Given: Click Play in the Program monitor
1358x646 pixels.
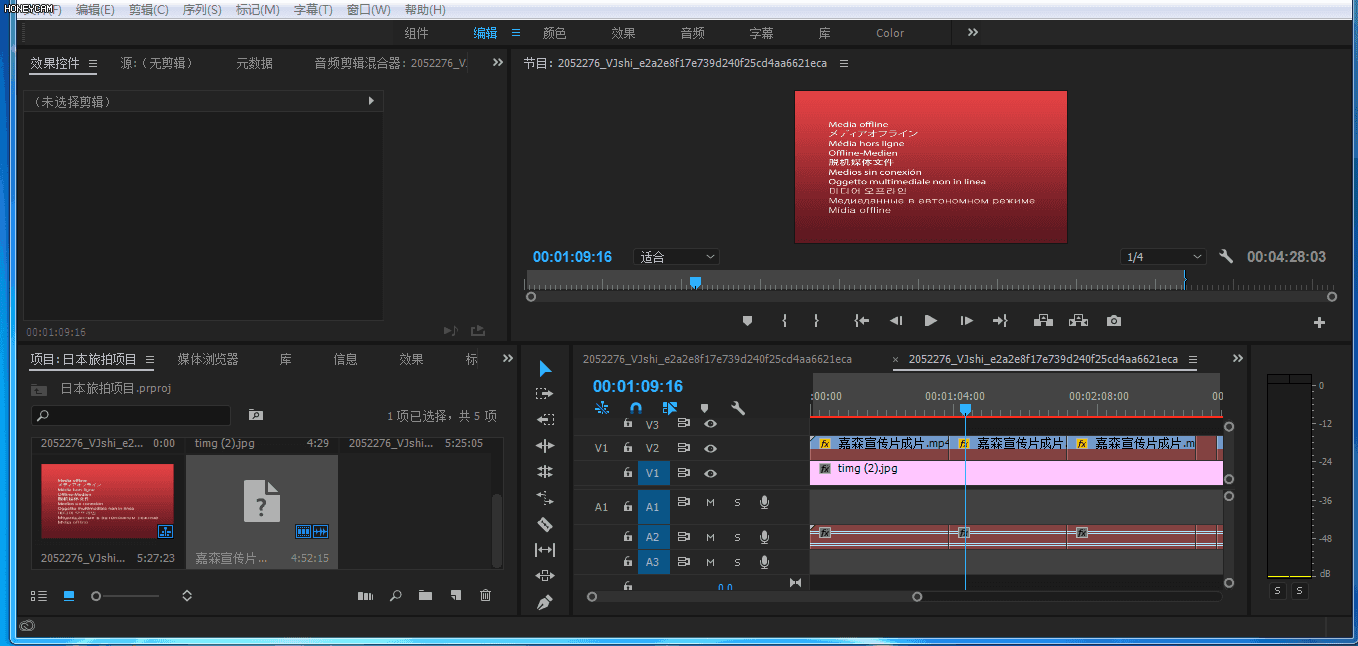Looking at the screenshot, I should 931,321.
